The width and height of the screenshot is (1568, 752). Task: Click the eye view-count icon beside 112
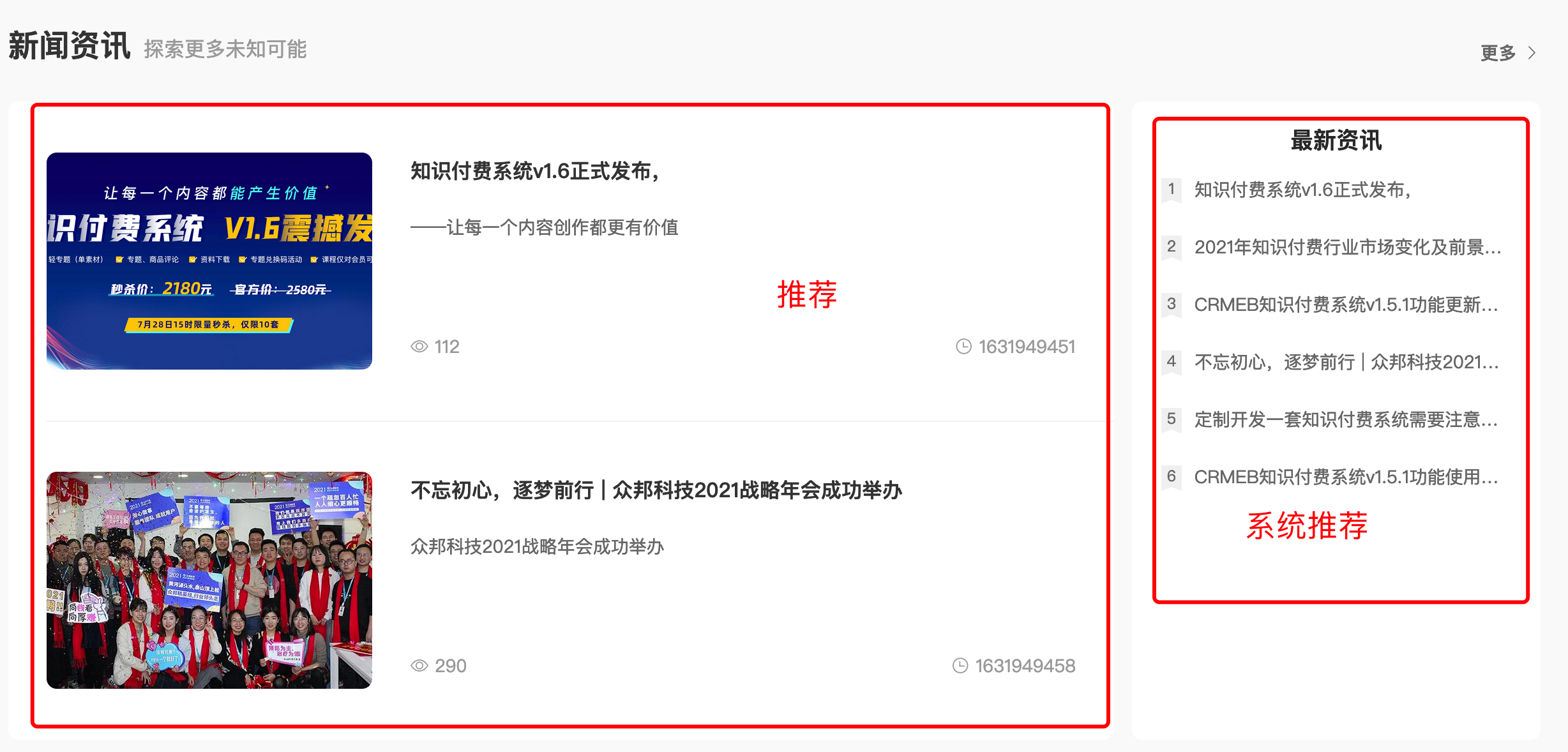(419, 347)
